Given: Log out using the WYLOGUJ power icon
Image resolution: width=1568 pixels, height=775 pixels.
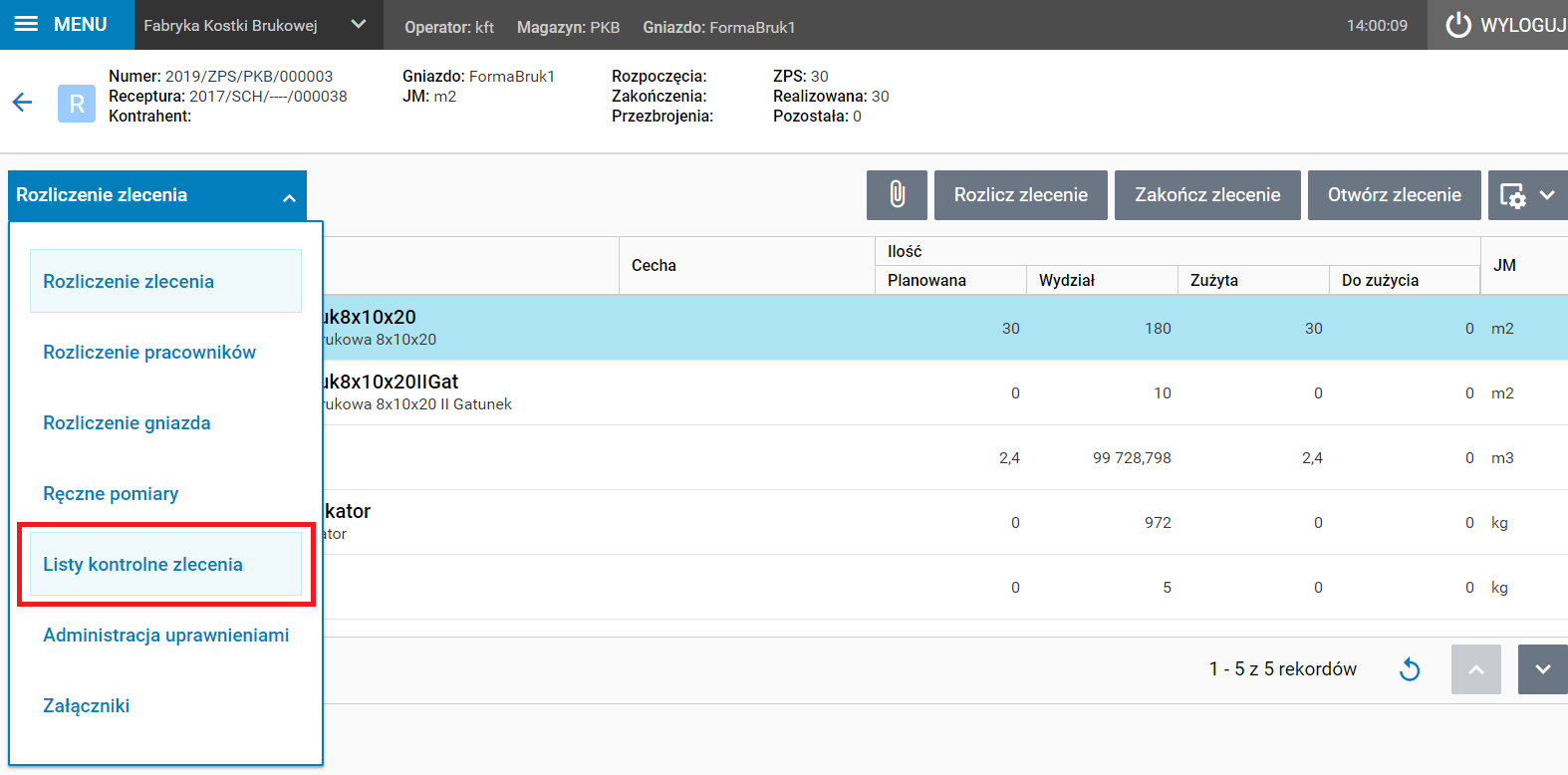Looking at the screenshot, I should tap(1459, 25).
